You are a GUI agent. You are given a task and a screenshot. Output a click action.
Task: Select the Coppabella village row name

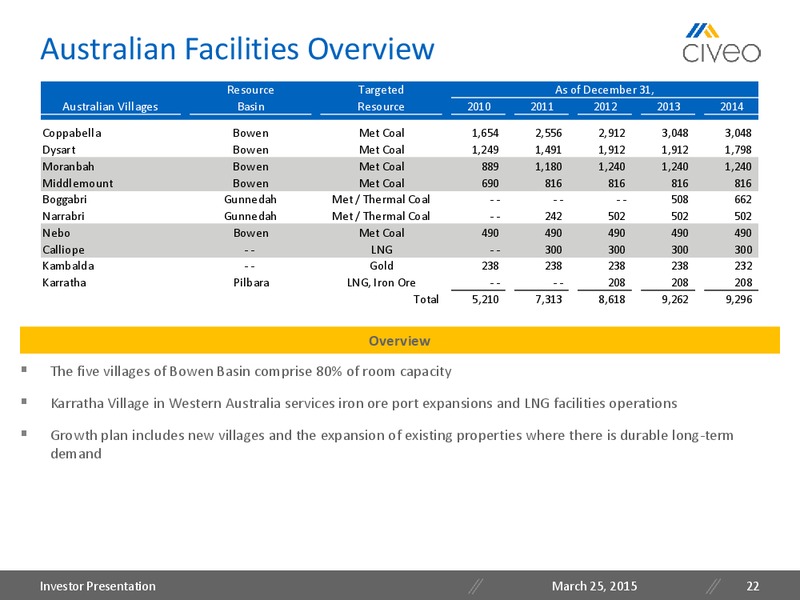click(x=72, y=133)
